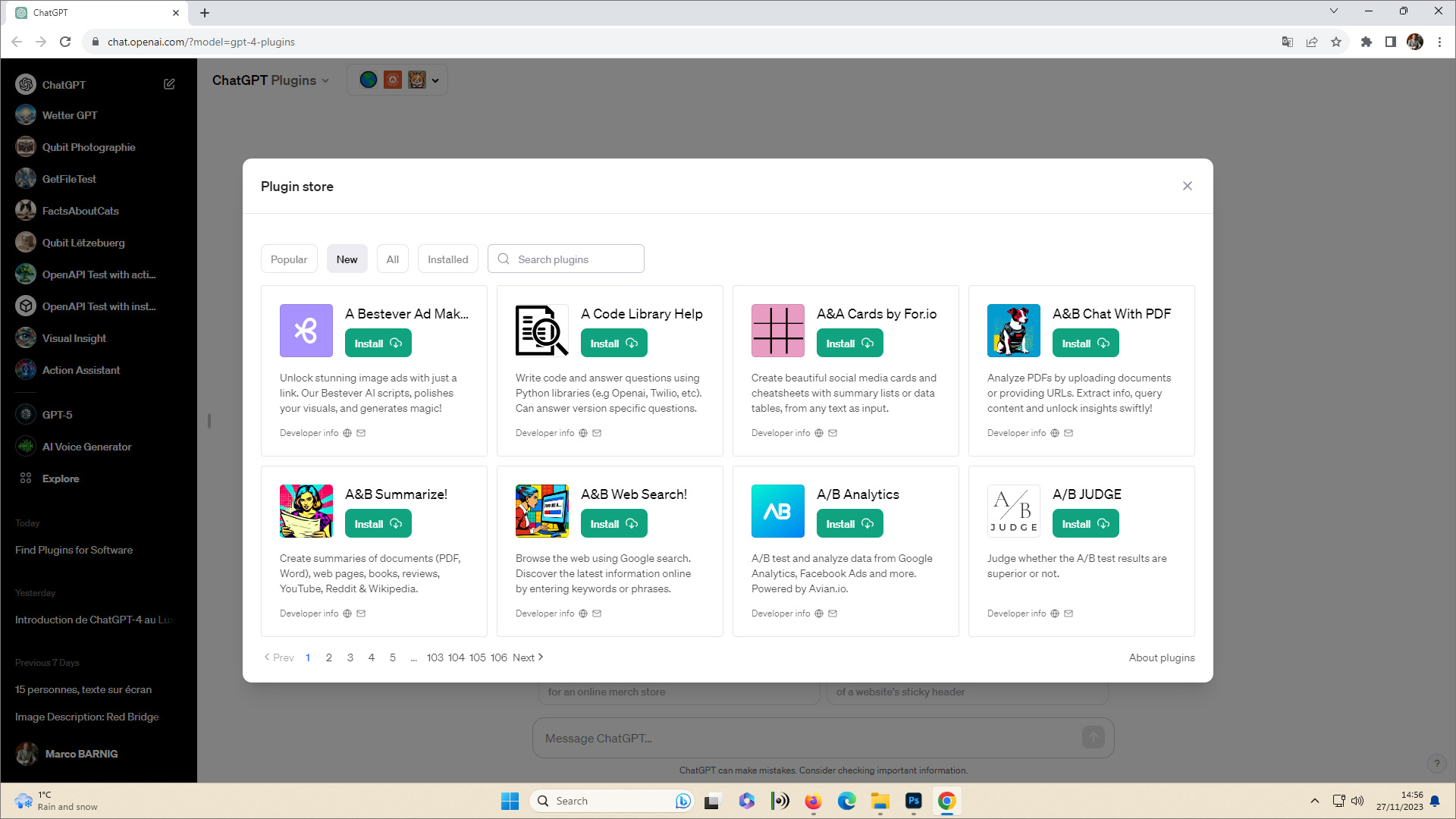Click the A Code Library Help plugin logo
The height and width of the screenshot is (819, 1456).
(x=542, y=331)
